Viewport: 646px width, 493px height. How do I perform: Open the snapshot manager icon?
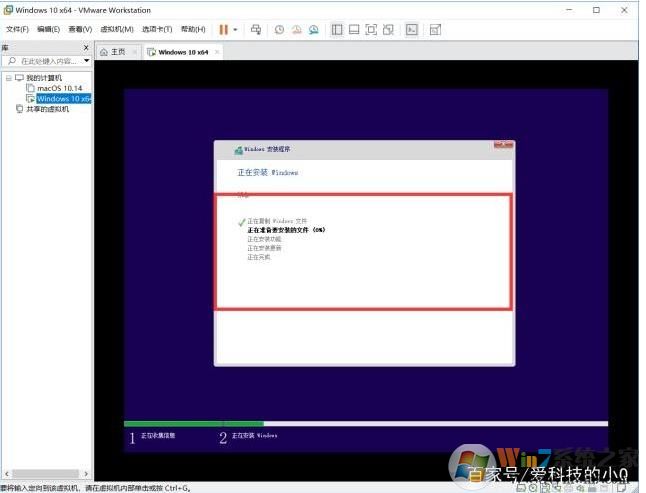coord(313,30)
